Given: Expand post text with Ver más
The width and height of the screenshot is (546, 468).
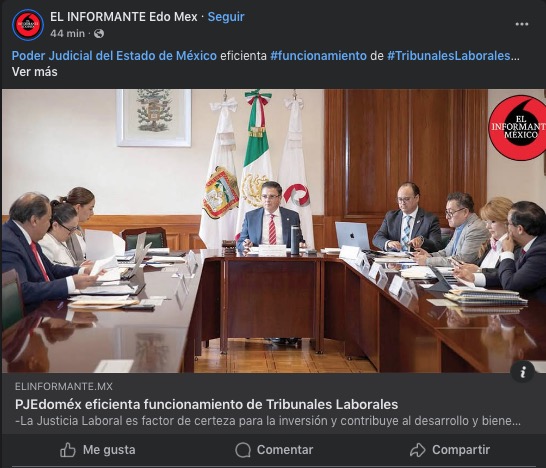Looking at the screenshot, I should coord(34,72).
